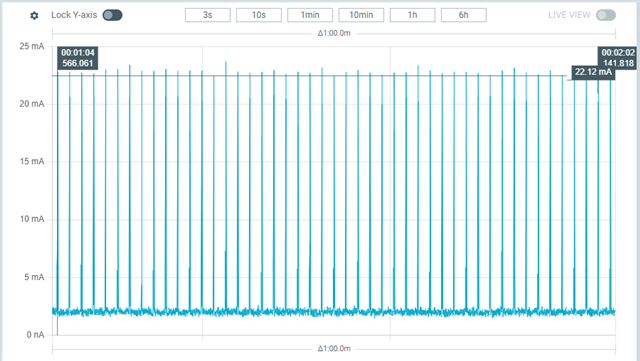Switch to 1min time window
This screenshot has width=640, height=361.
coord(310,15)
